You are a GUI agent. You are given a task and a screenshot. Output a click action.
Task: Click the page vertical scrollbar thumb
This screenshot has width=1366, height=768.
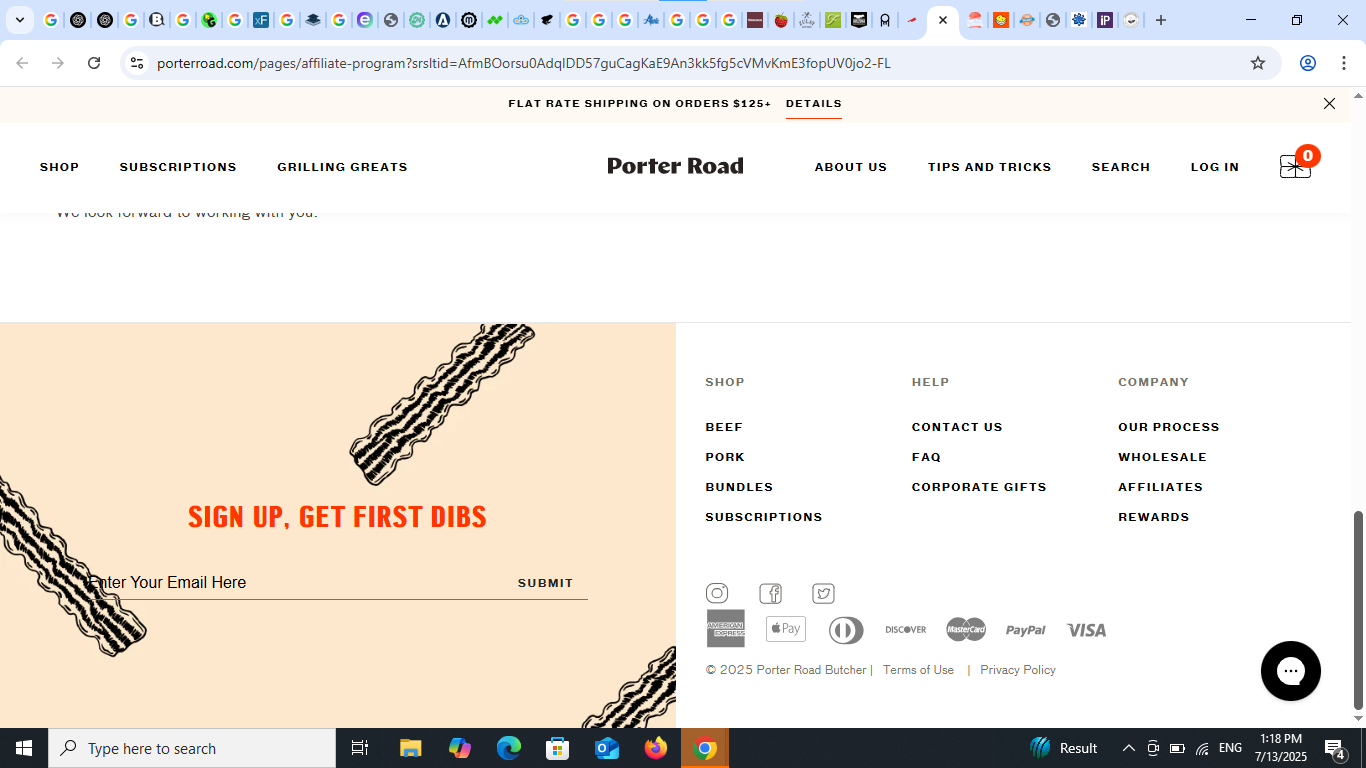(x=1358, y=610)
